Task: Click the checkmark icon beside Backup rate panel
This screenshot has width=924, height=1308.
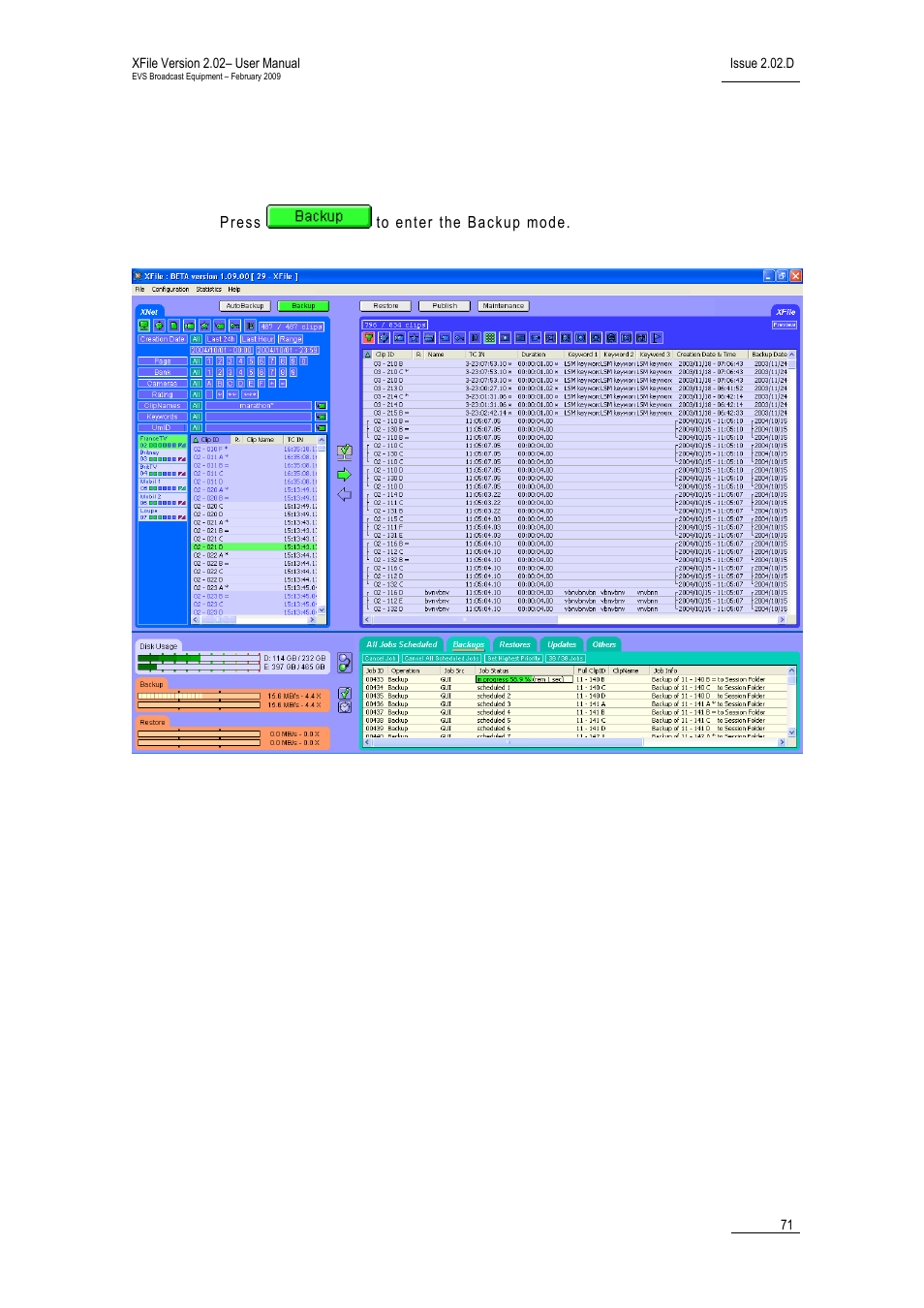Action: click(x=344, y=694)
